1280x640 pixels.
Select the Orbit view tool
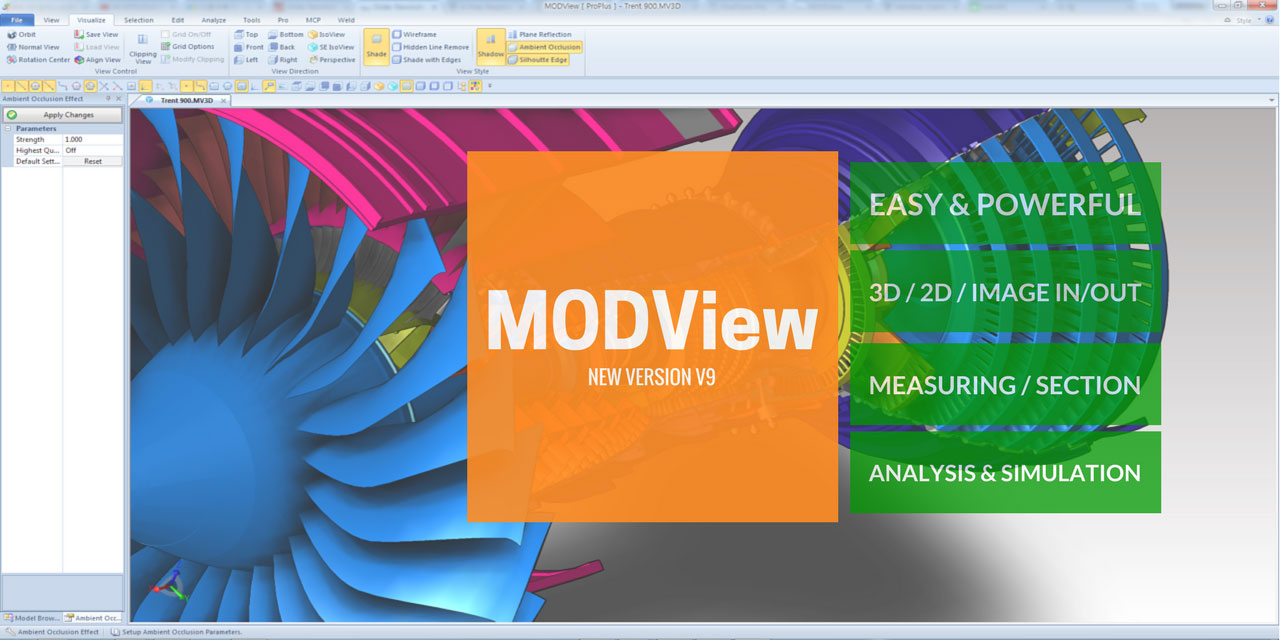[x=21, y=34]
